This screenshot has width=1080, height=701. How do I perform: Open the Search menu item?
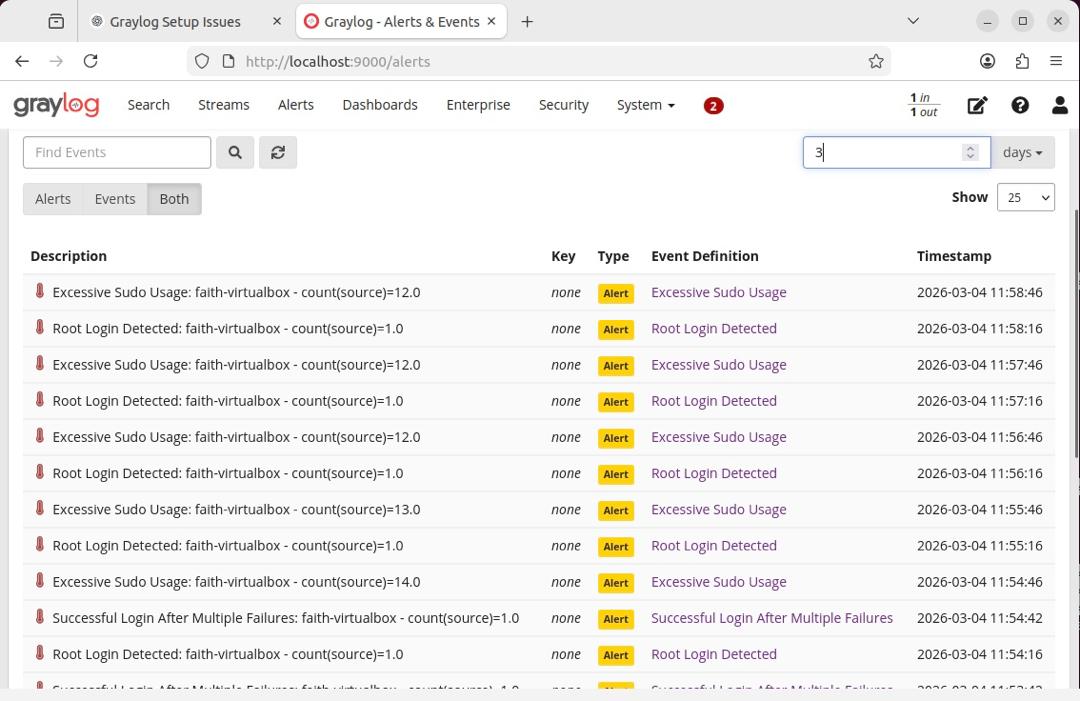[148, 105]
